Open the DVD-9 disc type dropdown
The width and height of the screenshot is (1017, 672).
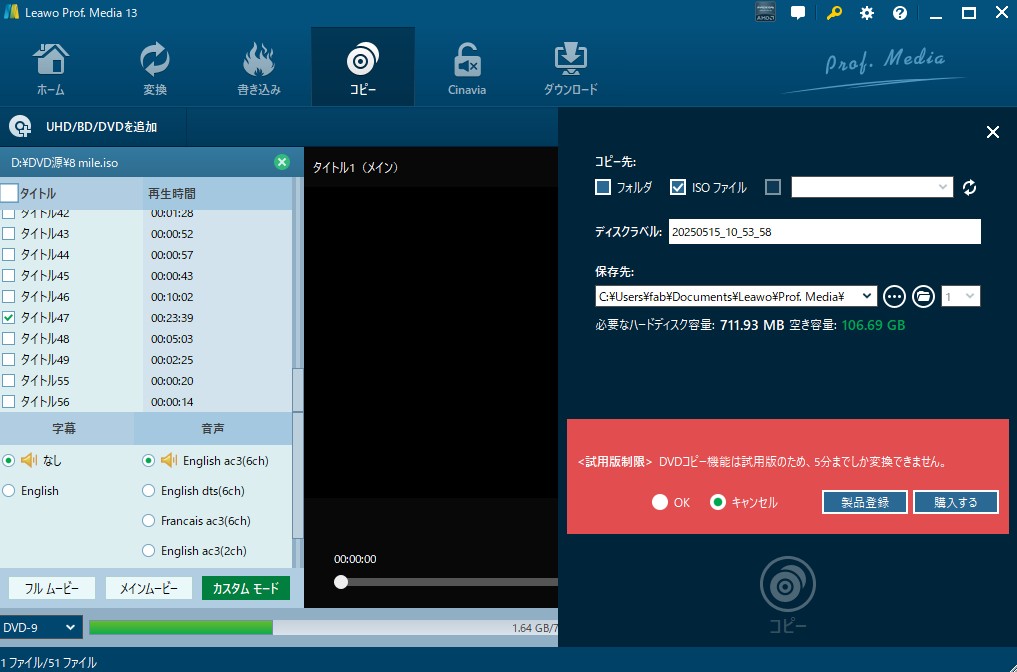pos(41,628)
